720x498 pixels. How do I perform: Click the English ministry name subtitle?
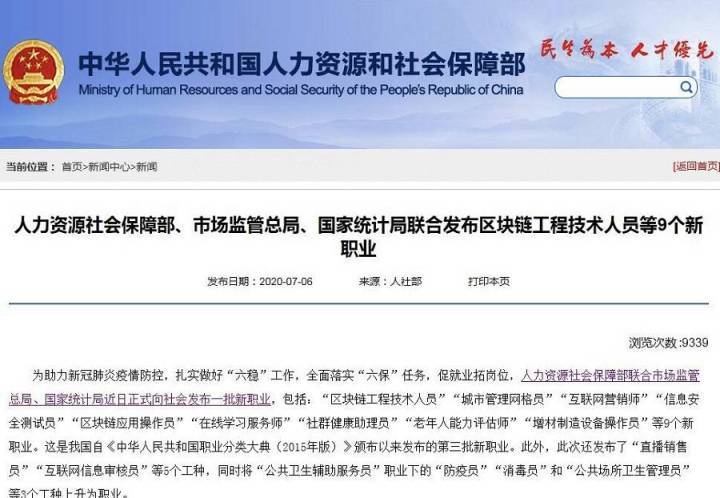click(300, 90)
